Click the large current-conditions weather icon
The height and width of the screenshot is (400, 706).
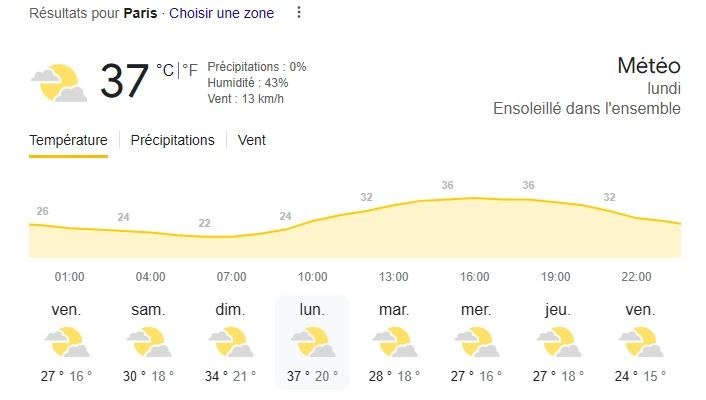click(59, 83)
